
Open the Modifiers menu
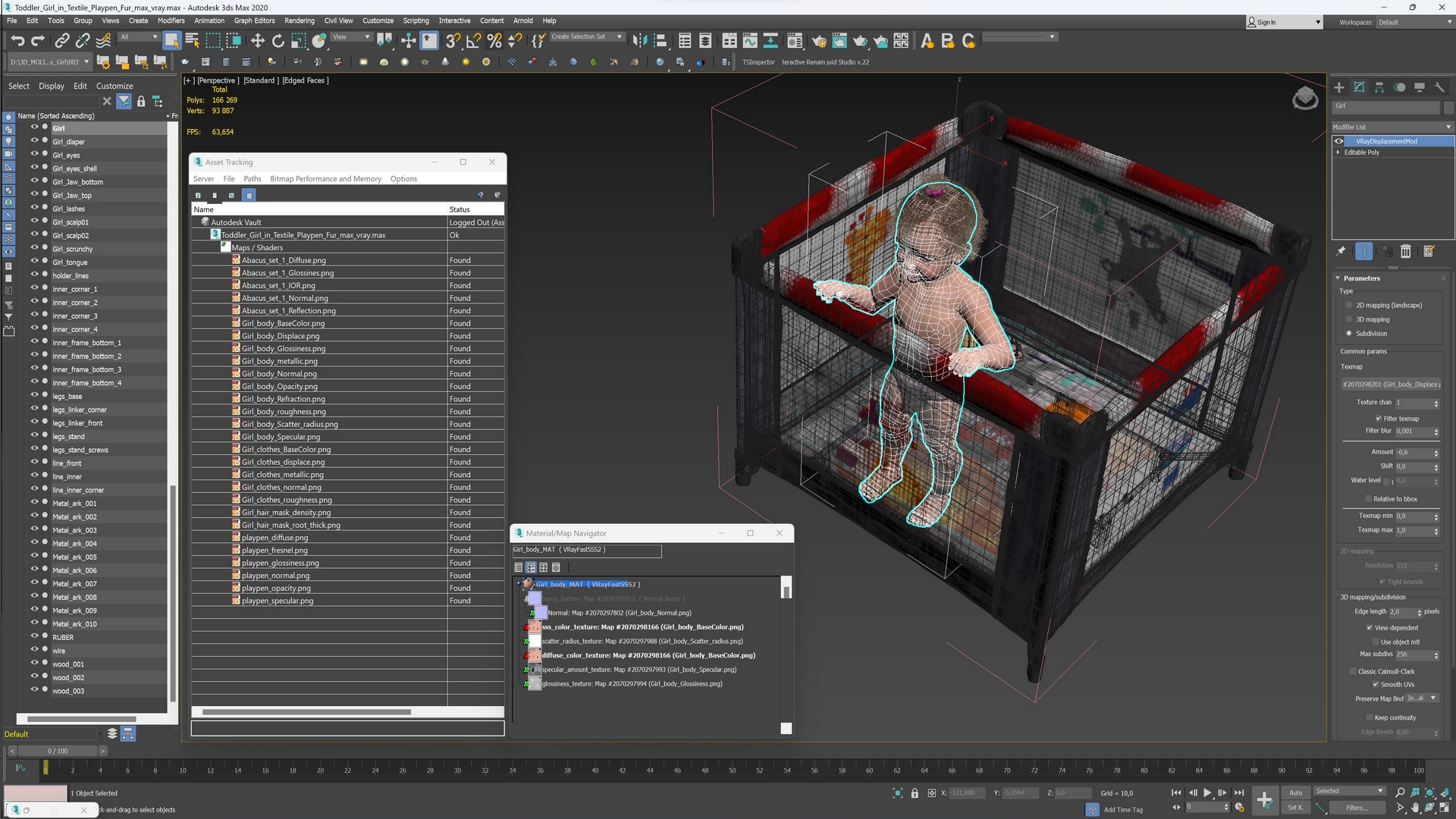[171, 20]
